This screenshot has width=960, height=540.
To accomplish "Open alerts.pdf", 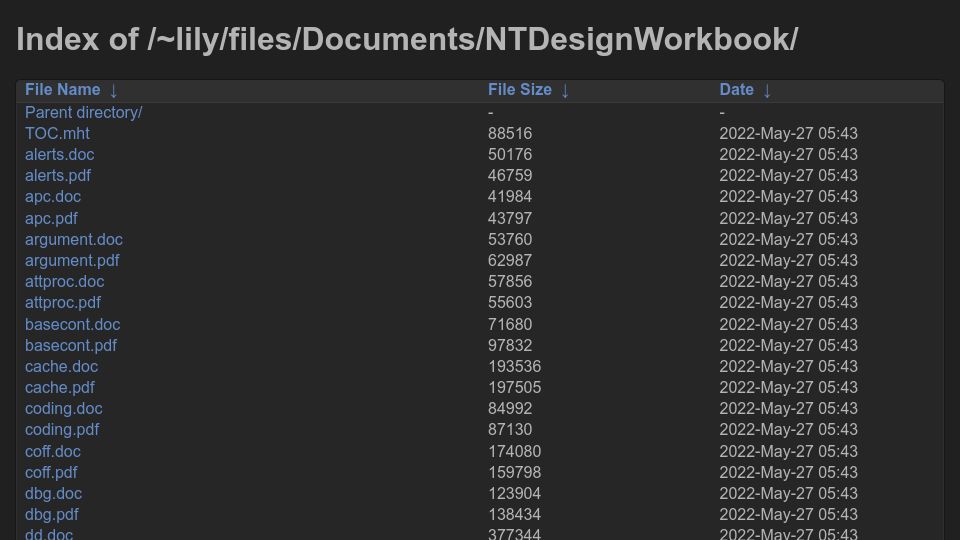I will click(x=58, y=176).
